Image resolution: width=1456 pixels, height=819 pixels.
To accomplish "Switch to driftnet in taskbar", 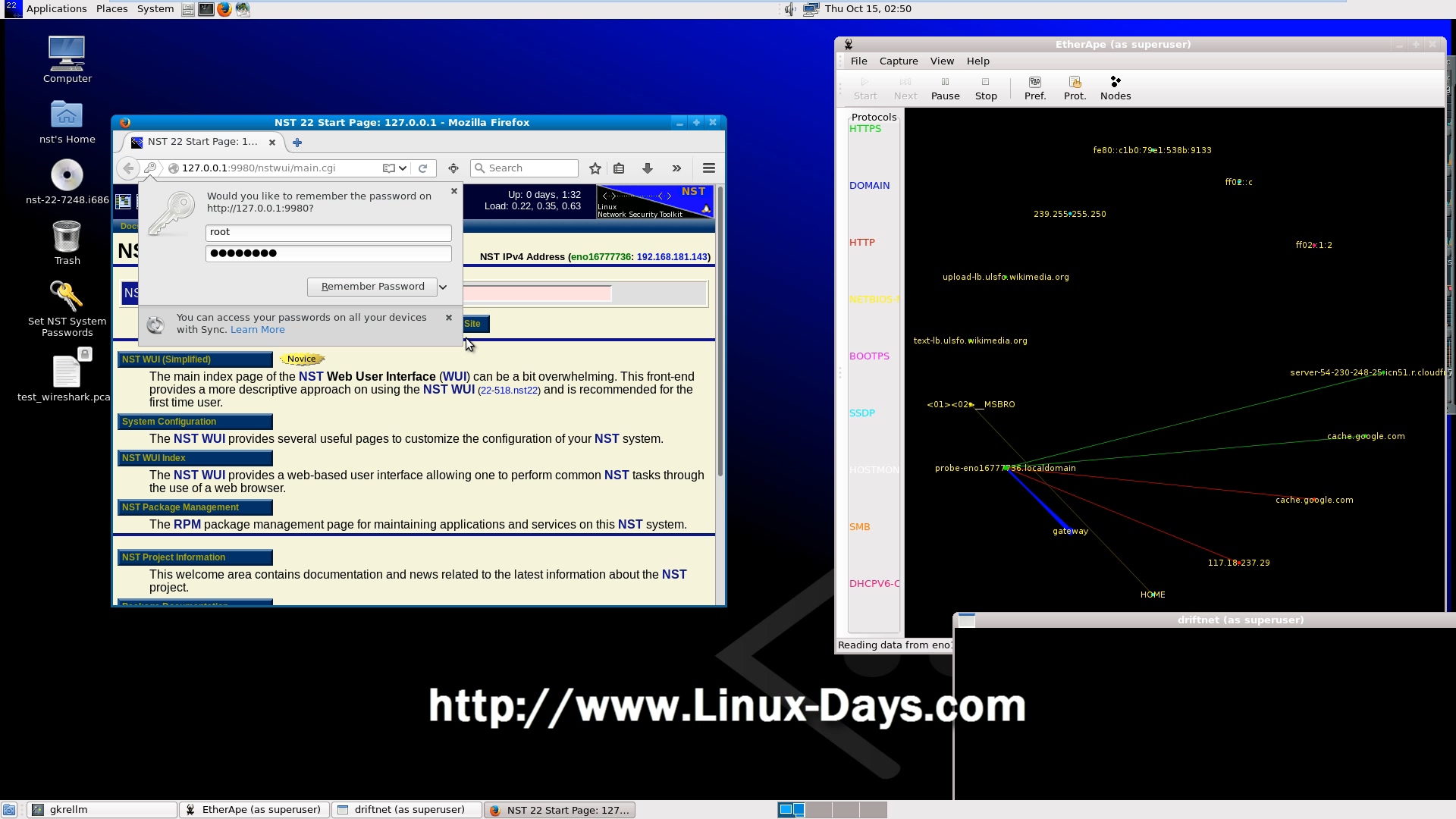I will point(408,810).
